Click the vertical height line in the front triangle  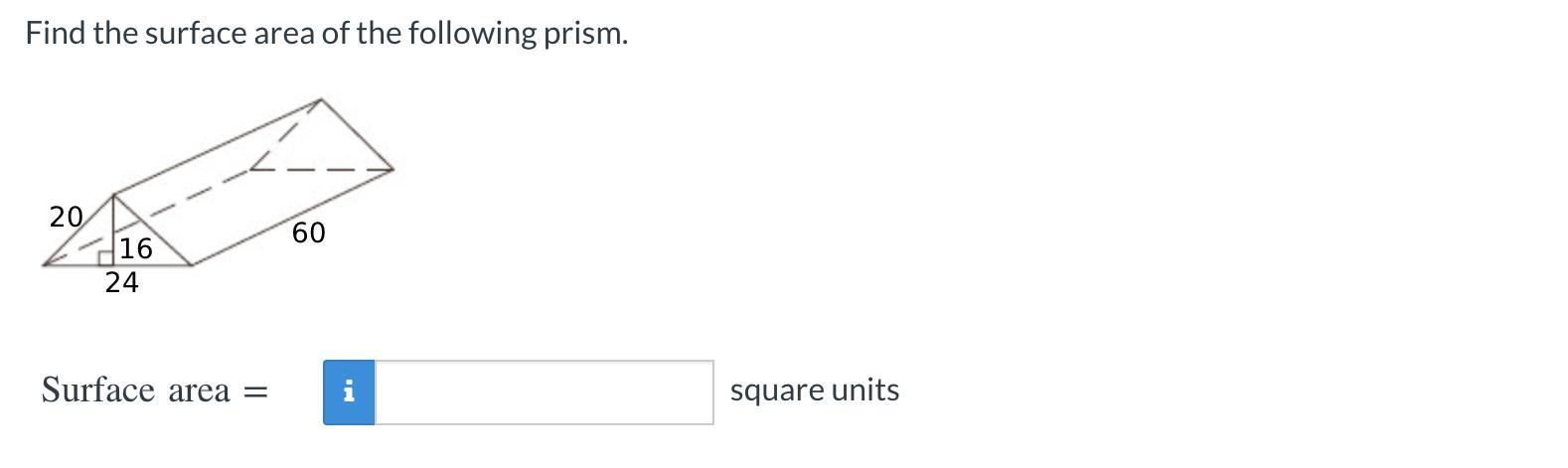coord(113,231)
